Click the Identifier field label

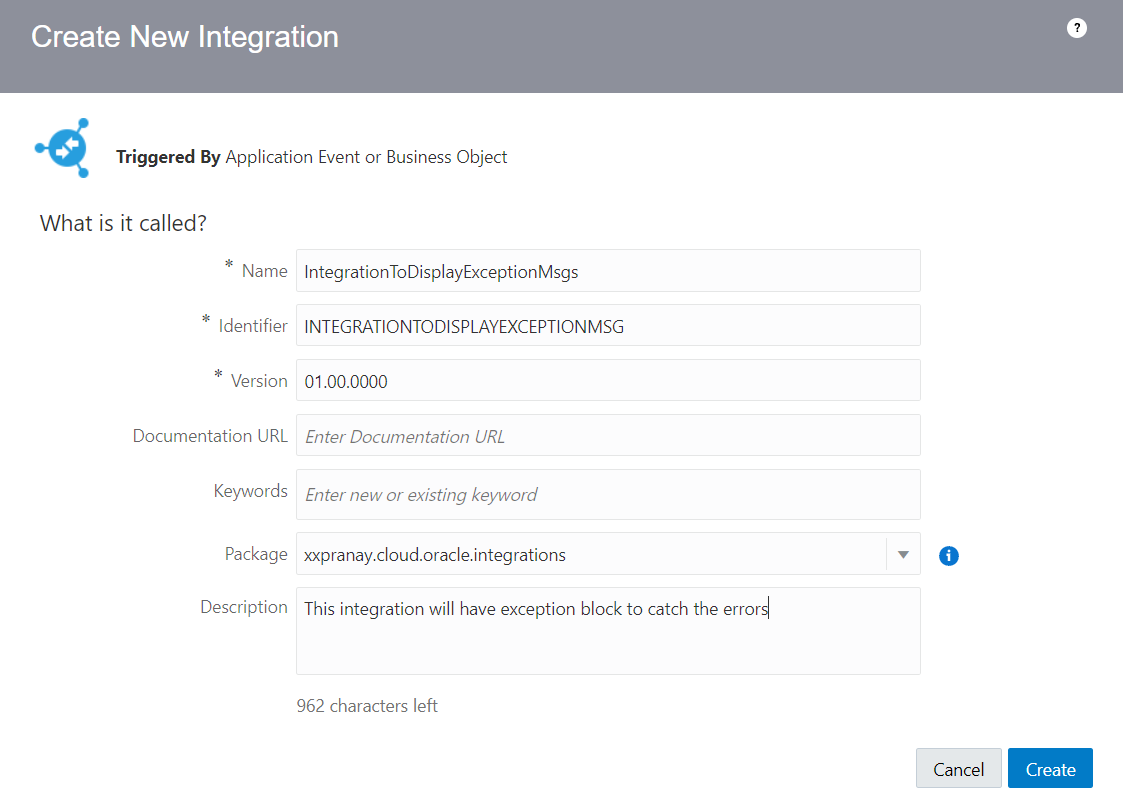pyautogui.click(x=253, y=326)
